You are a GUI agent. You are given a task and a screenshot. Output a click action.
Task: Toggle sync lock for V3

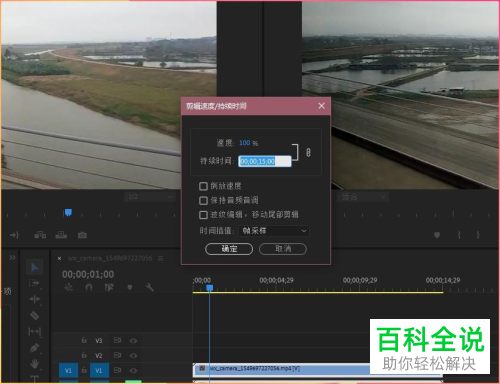point(117,340)
